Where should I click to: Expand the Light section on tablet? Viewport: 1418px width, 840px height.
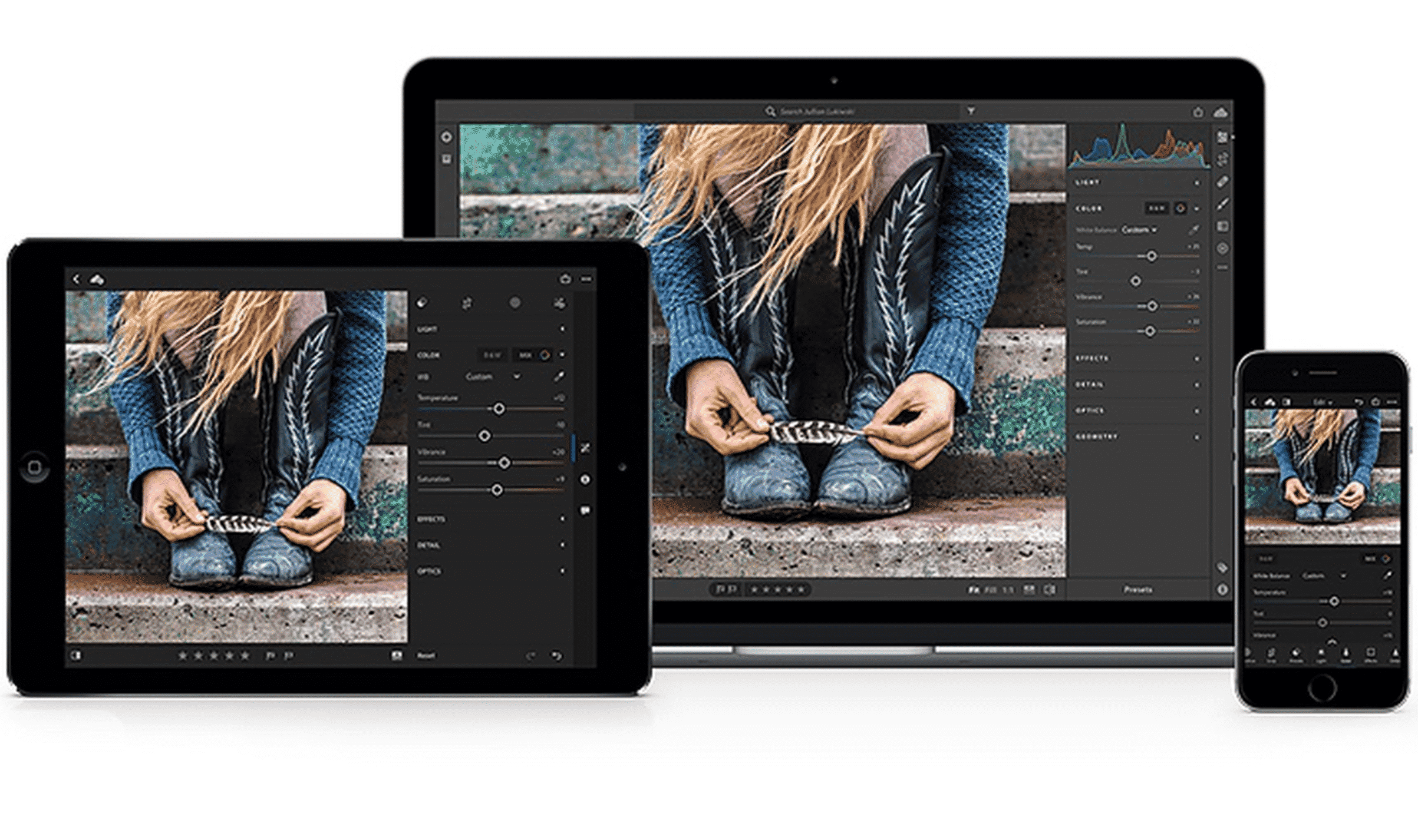pyautogui.click(x=427, y=329)
